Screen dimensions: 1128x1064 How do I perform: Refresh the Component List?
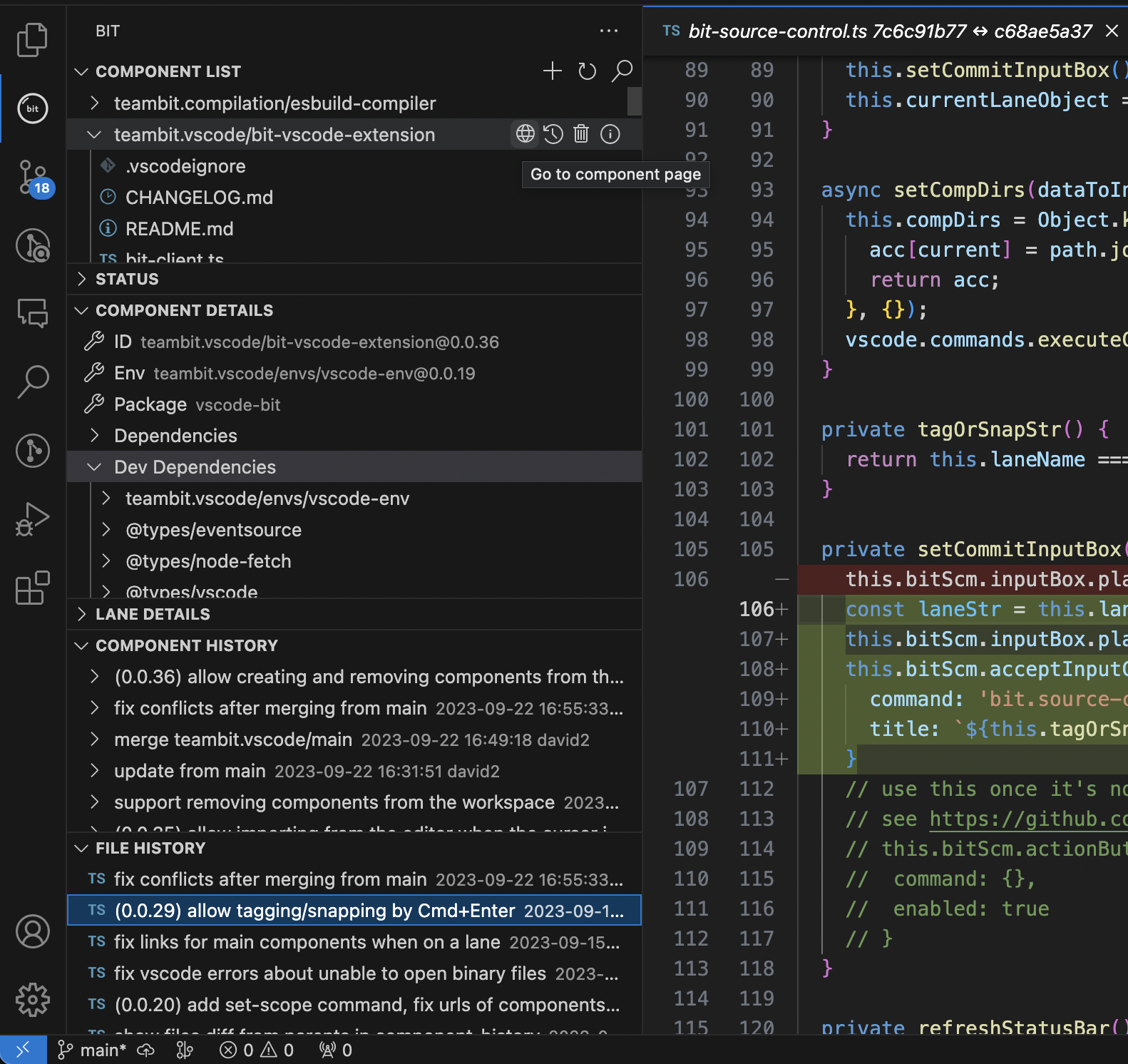[x=587, y=71]
